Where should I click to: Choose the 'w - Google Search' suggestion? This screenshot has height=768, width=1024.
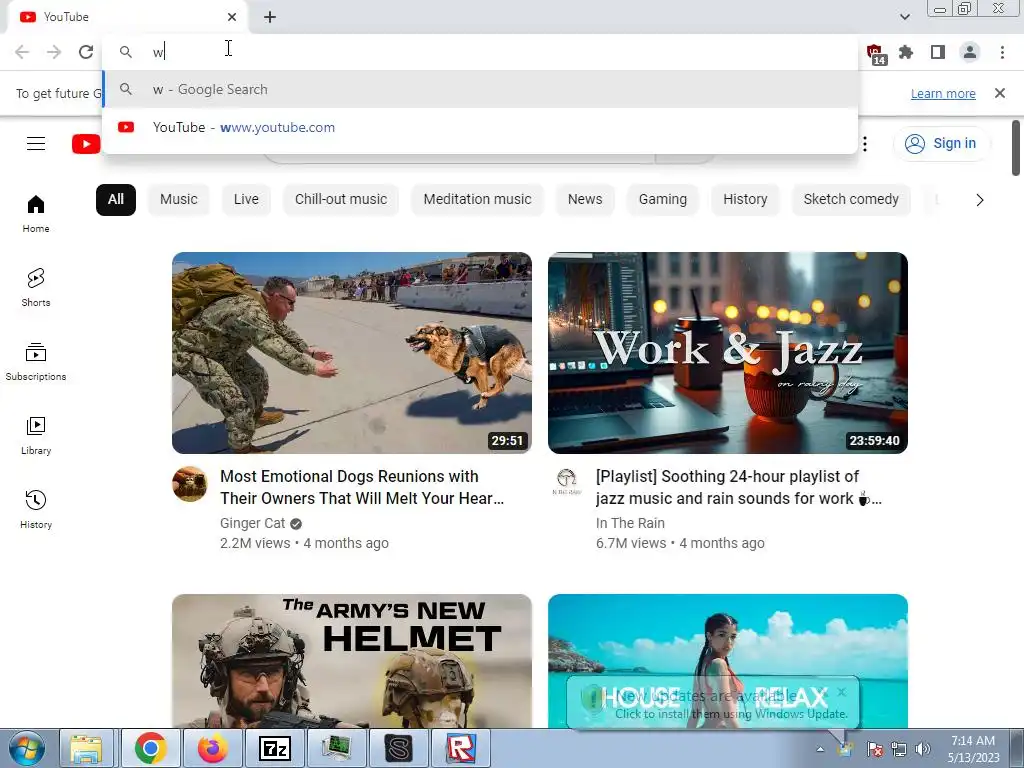(480, 89)
